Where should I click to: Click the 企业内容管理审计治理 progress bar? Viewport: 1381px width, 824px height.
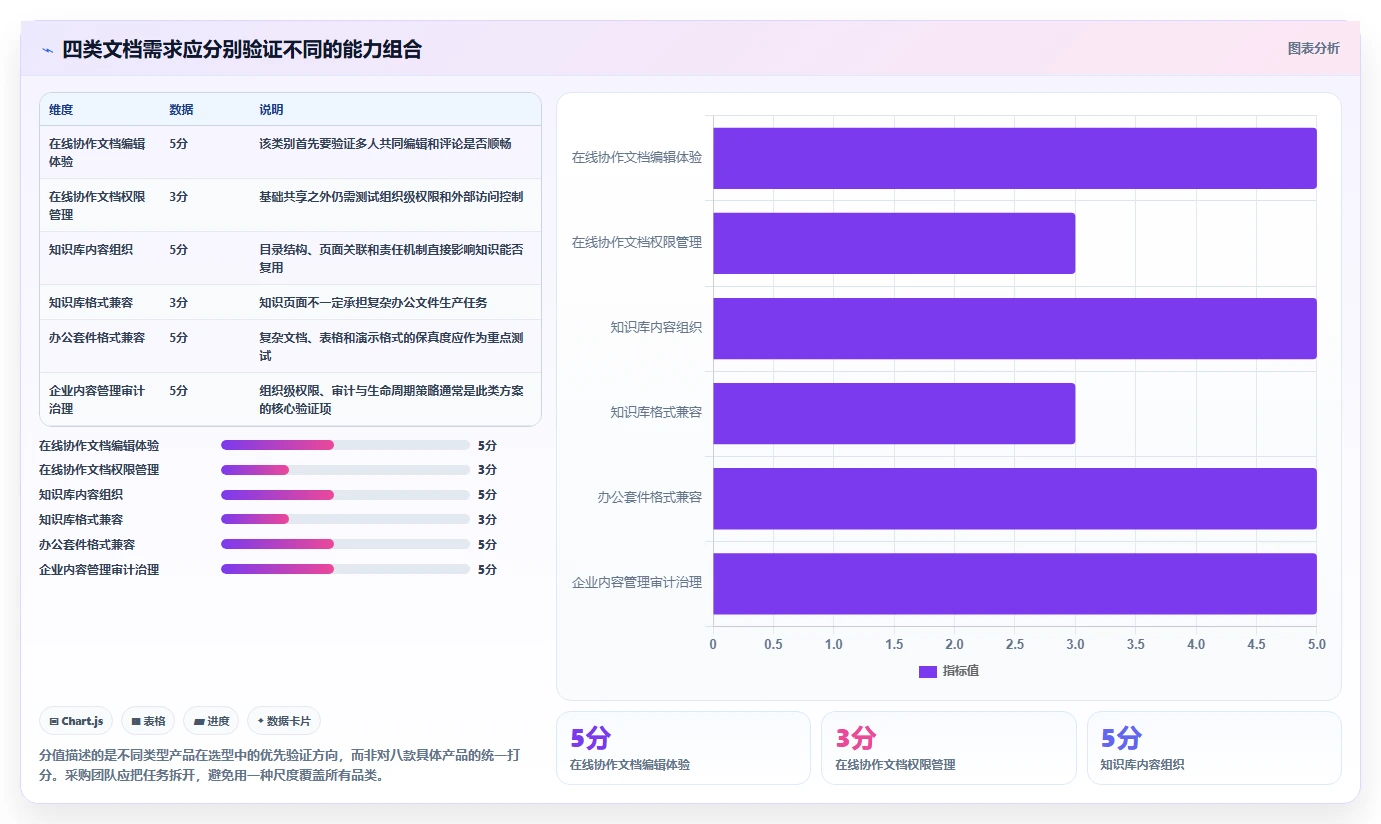pyautogui.click(x=345, y=570)
